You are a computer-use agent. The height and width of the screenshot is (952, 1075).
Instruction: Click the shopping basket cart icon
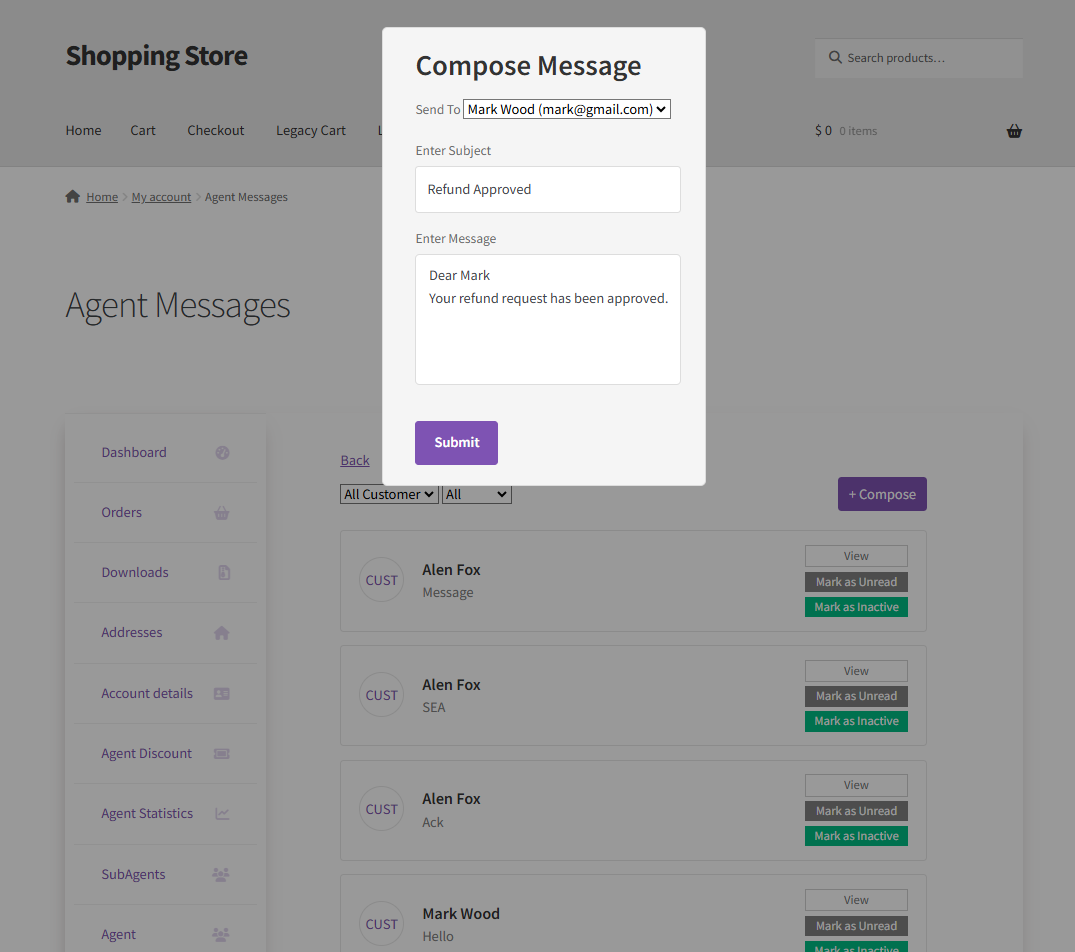[x=1014, y=131]
